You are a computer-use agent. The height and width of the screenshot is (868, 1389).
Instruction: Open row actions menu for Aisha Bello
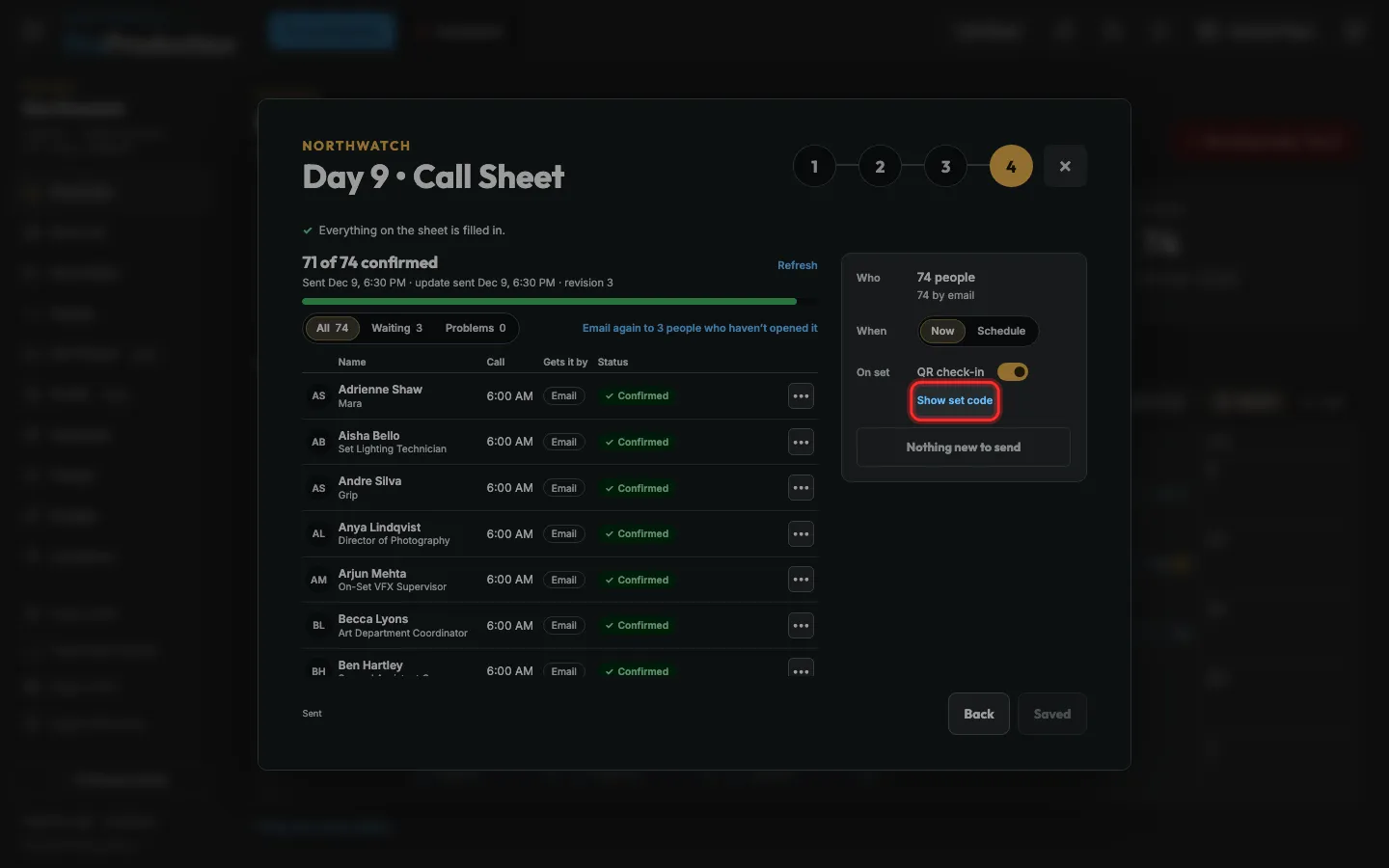[x=801, y=443]
